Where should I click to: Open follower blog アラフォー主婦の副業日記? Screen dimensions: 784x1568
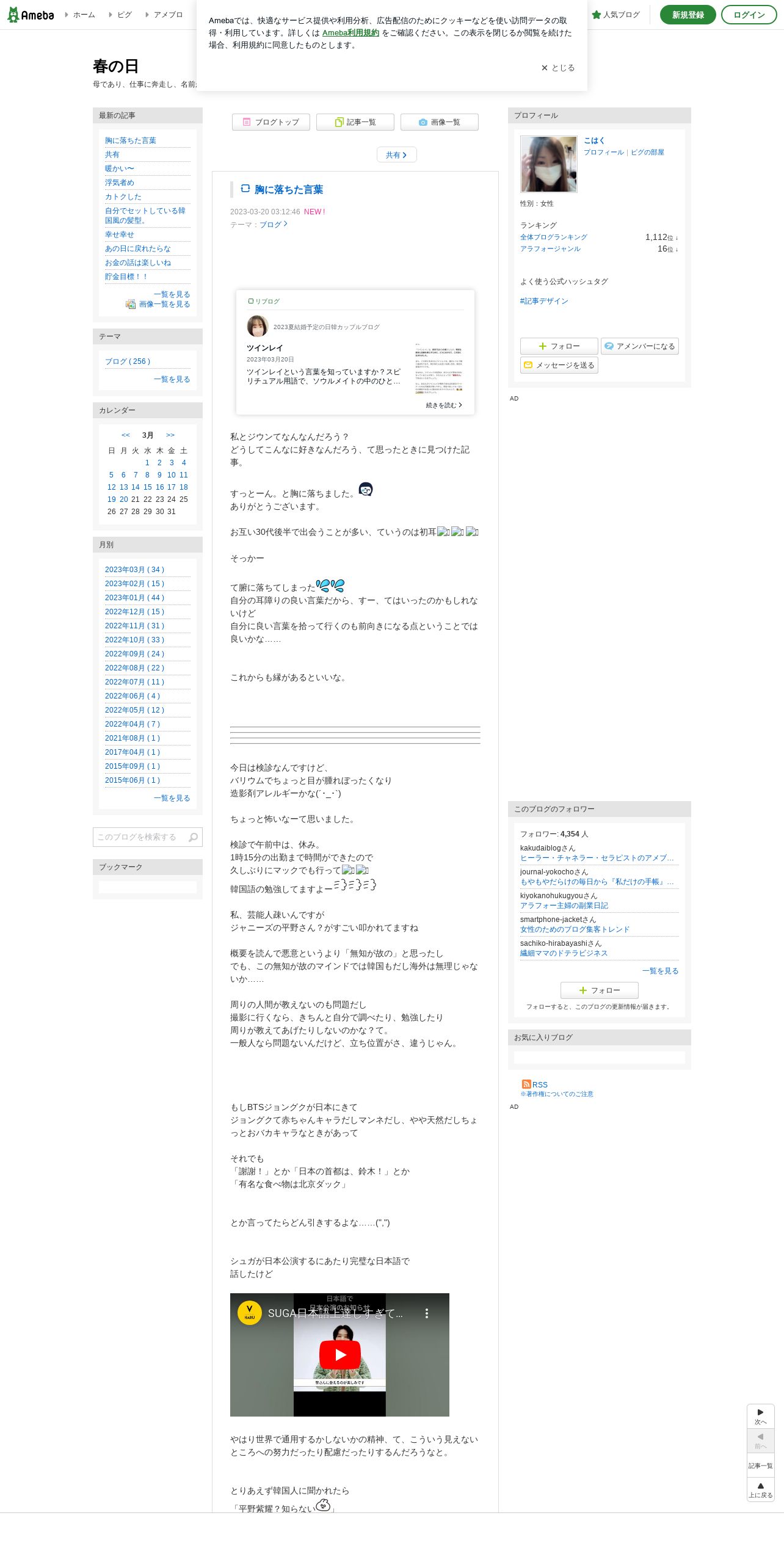(x=564, y=906)
